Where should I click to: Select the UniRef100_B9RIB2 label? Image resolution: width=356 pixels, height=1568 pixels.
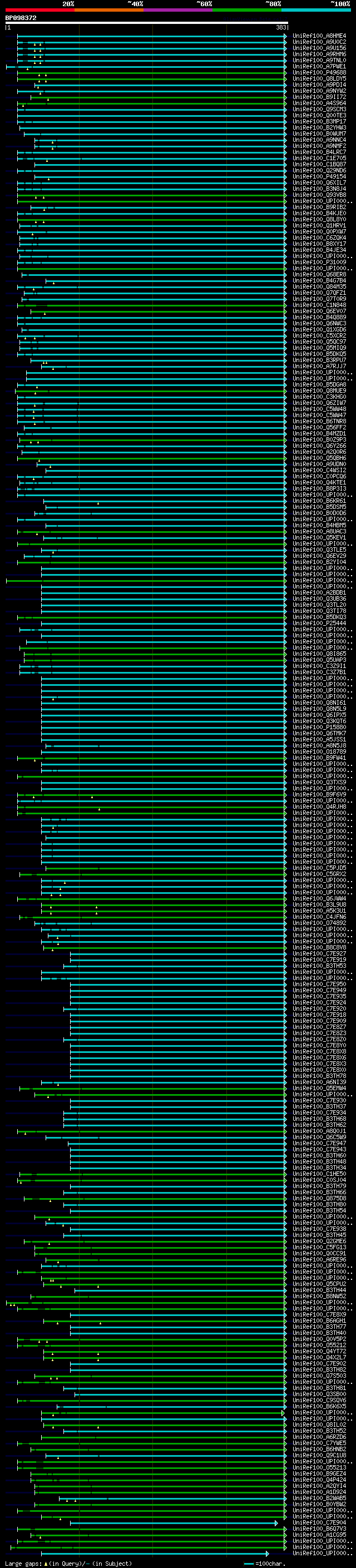pos(319,207)
